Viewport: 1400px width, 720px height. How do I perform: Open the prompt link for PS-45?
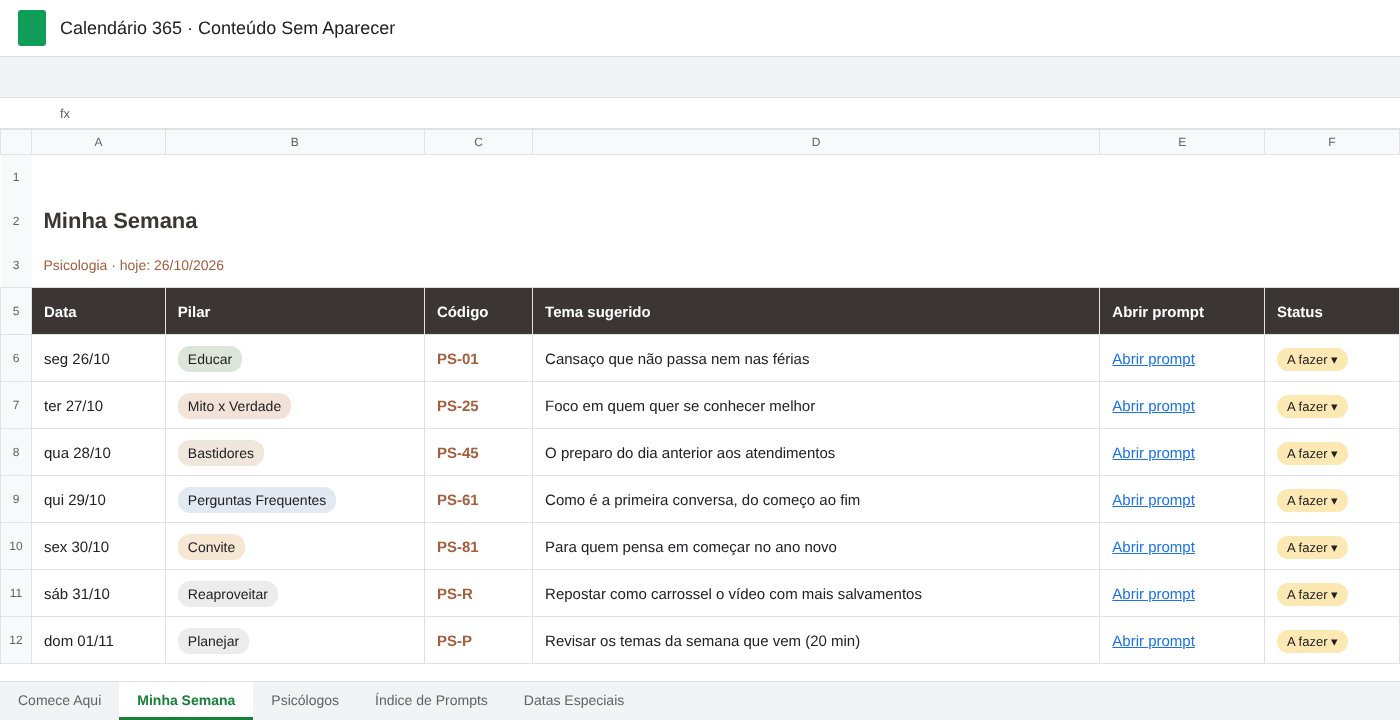click(x=1153, y=453)
